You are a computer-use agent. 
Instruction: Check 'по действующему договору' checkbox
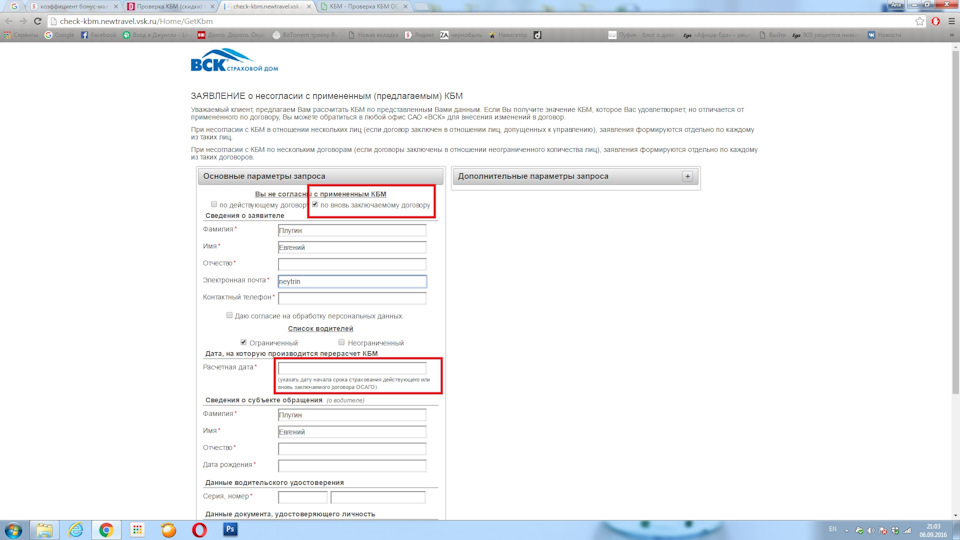point(214,204)
